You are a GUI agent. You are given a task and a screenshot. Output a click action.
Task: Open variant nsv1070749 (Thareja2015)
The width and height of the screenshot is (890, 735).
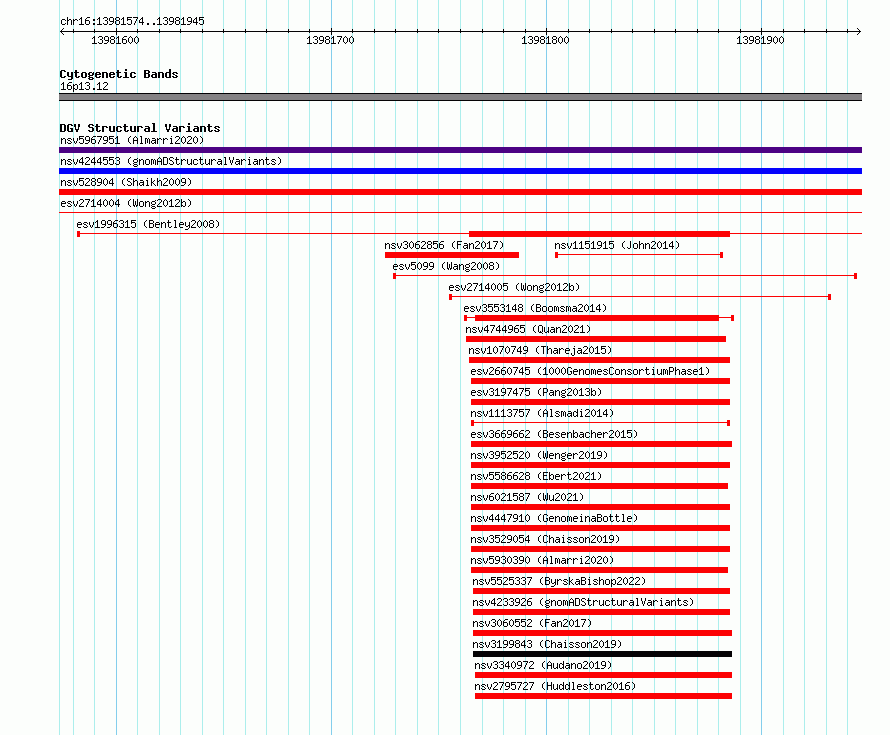pos(540,350)
